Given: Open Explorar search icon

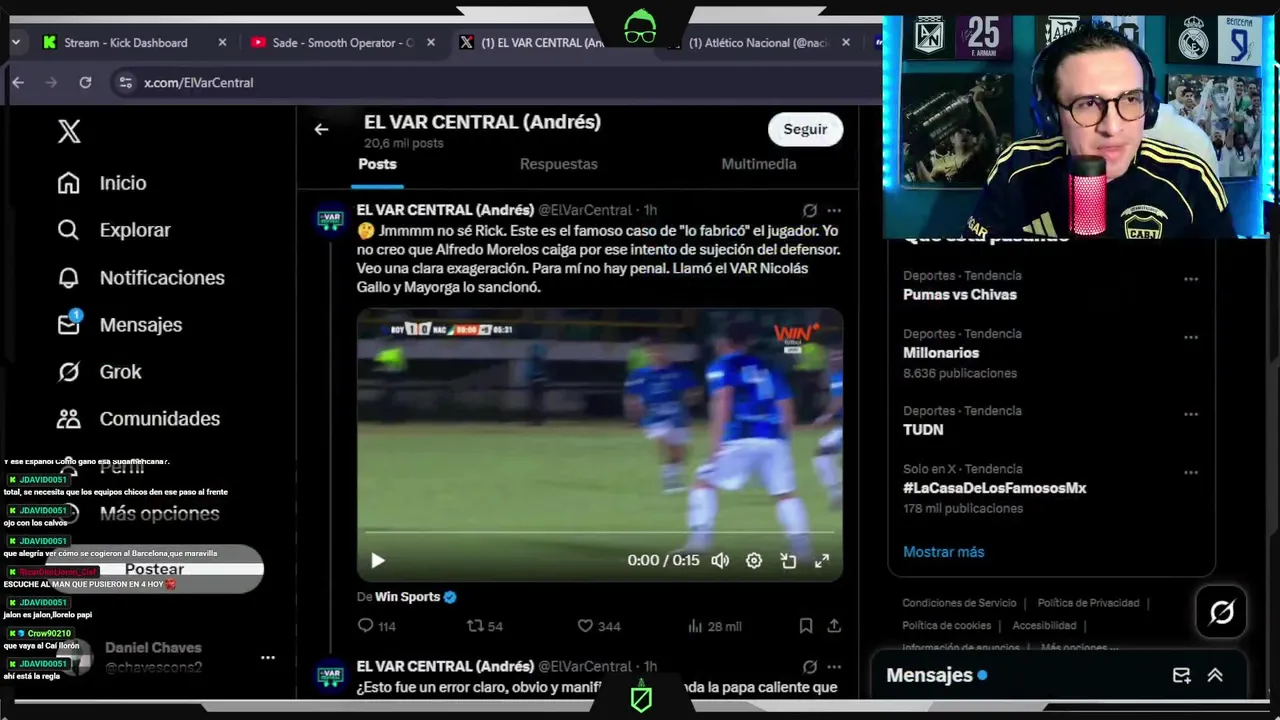Looking at the screenshot, I should tap(68, 230).
